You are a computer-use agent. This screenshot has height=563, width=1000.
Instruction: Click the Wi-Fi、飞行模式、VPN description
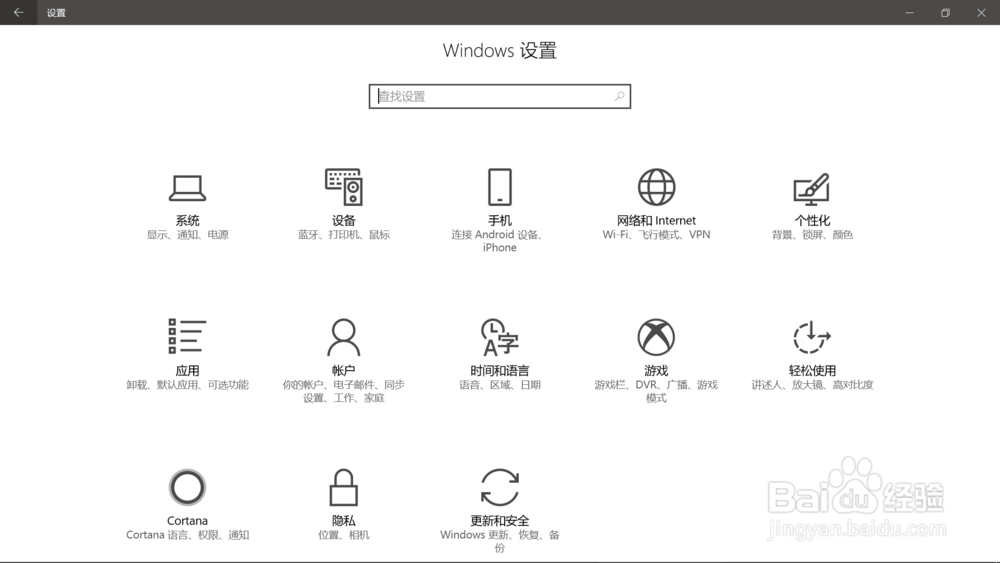pos(656,235)
